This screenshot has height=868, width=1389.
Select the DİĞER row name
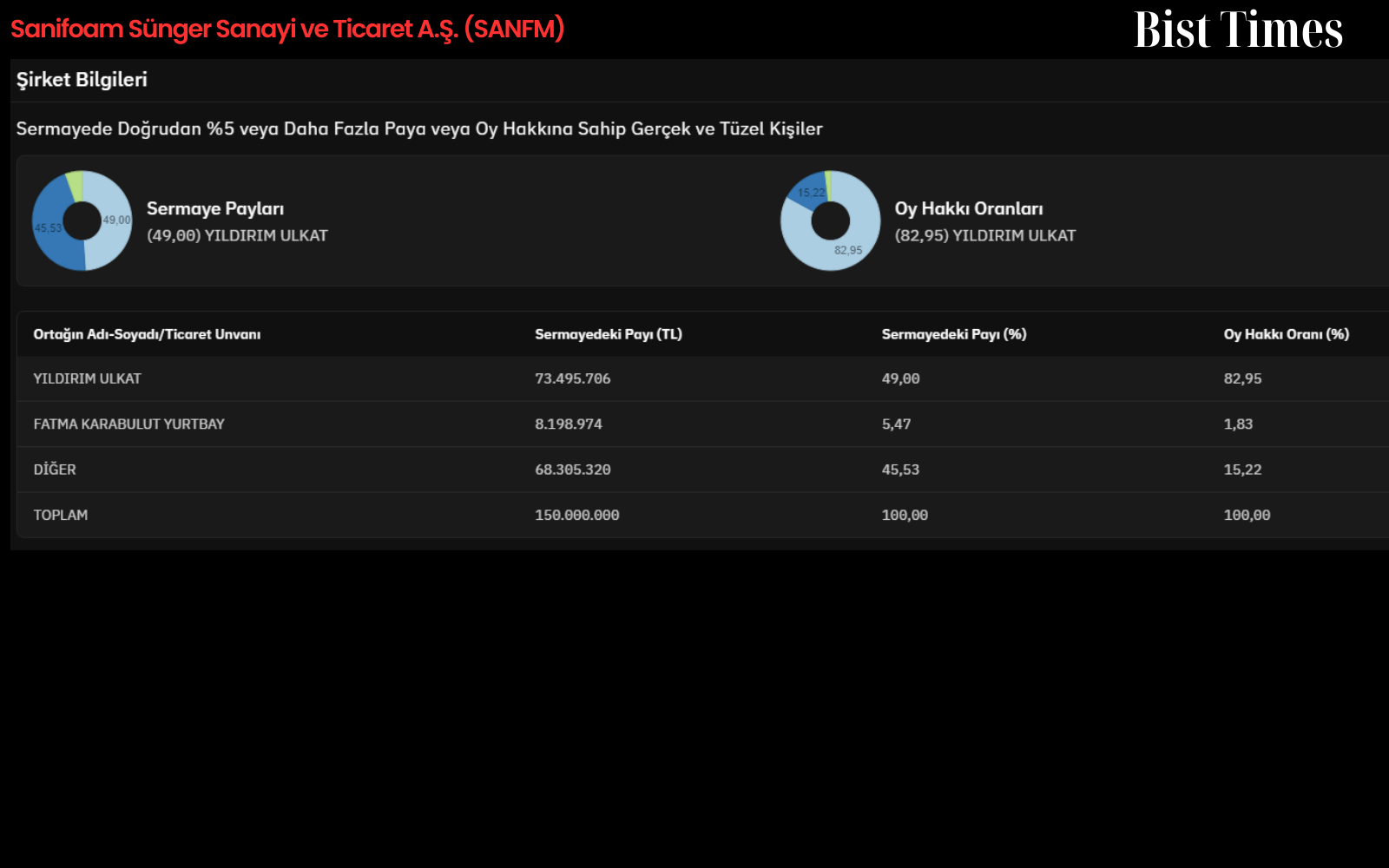55,469
